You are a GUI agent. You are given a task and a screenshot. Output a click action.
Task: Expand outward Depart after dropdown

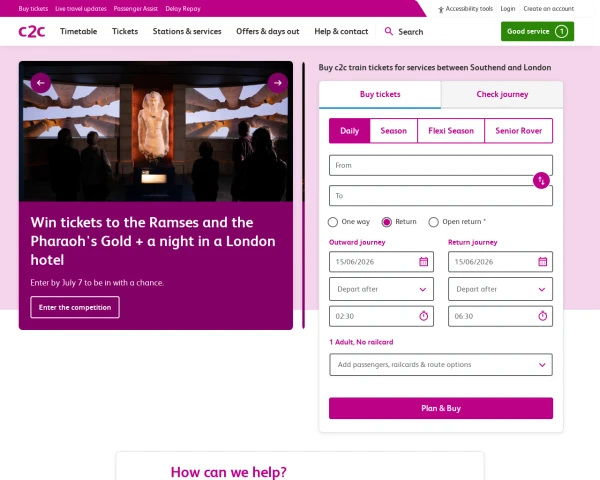point(381,289)
